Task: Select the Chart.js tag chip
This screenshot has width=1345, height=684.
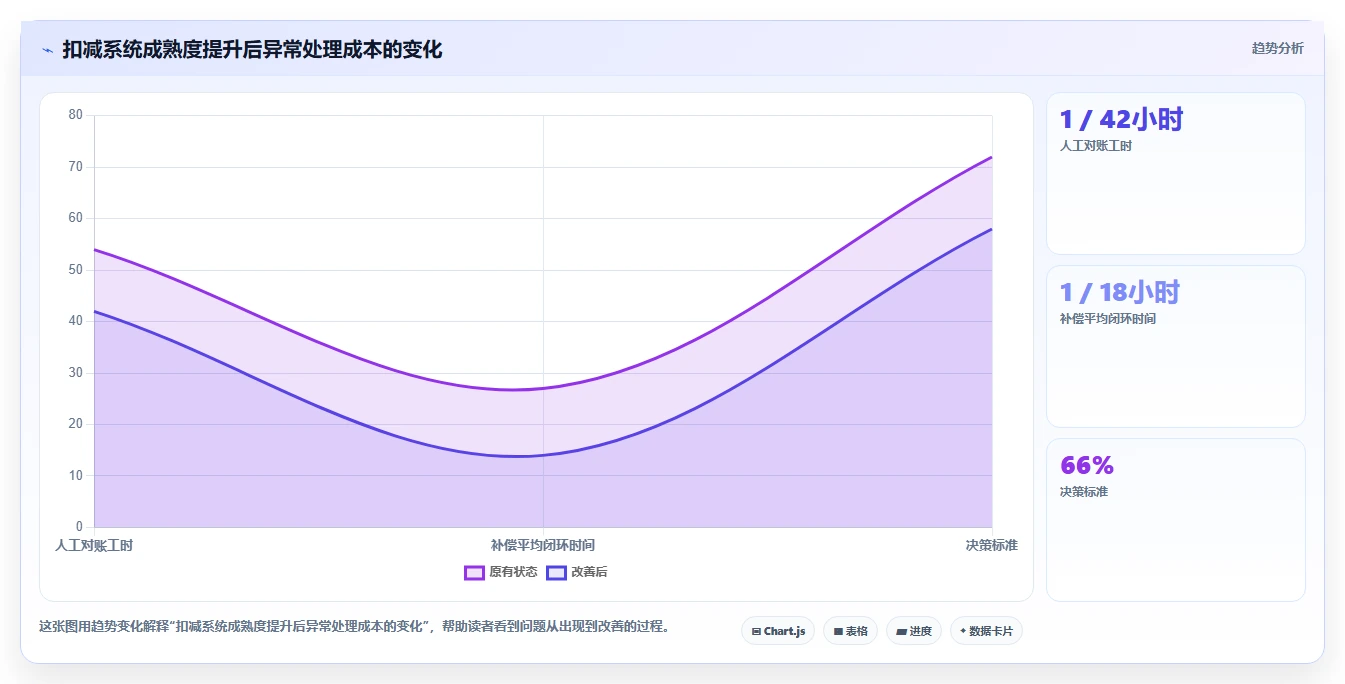Action: [778, 631]
